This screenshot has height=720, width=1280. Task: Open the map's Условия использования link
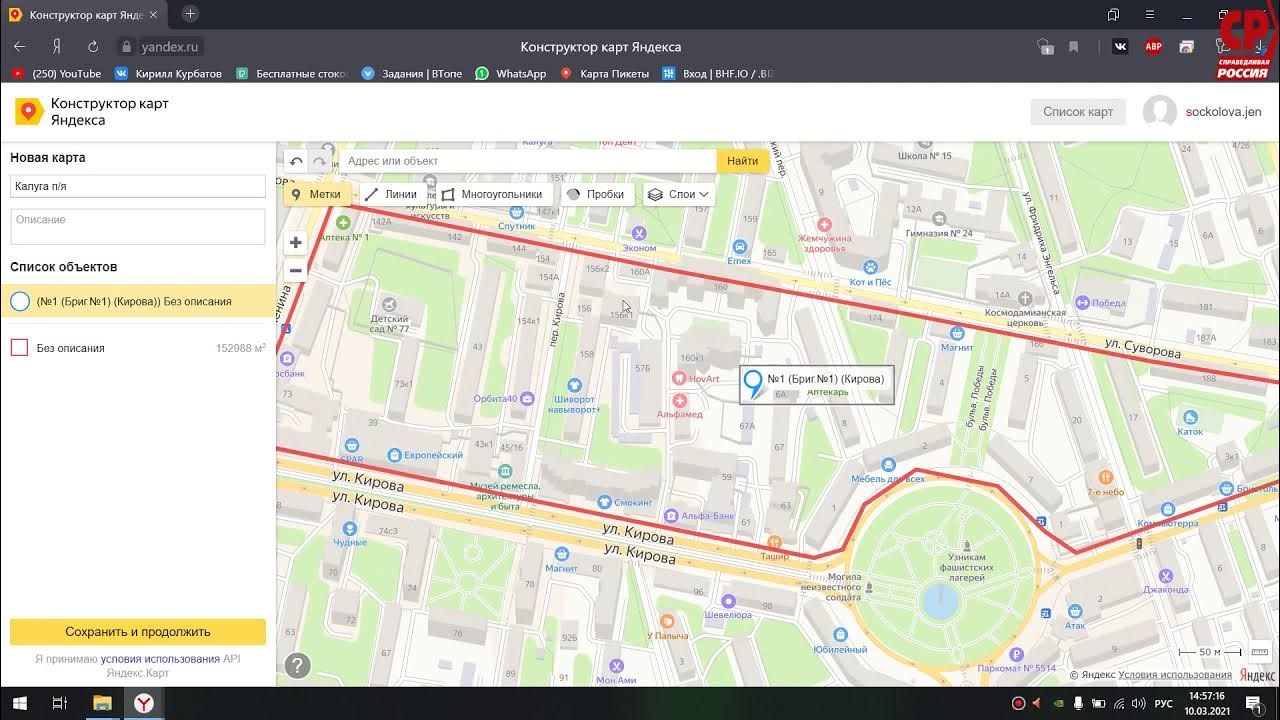click(x=1175, y=675)
